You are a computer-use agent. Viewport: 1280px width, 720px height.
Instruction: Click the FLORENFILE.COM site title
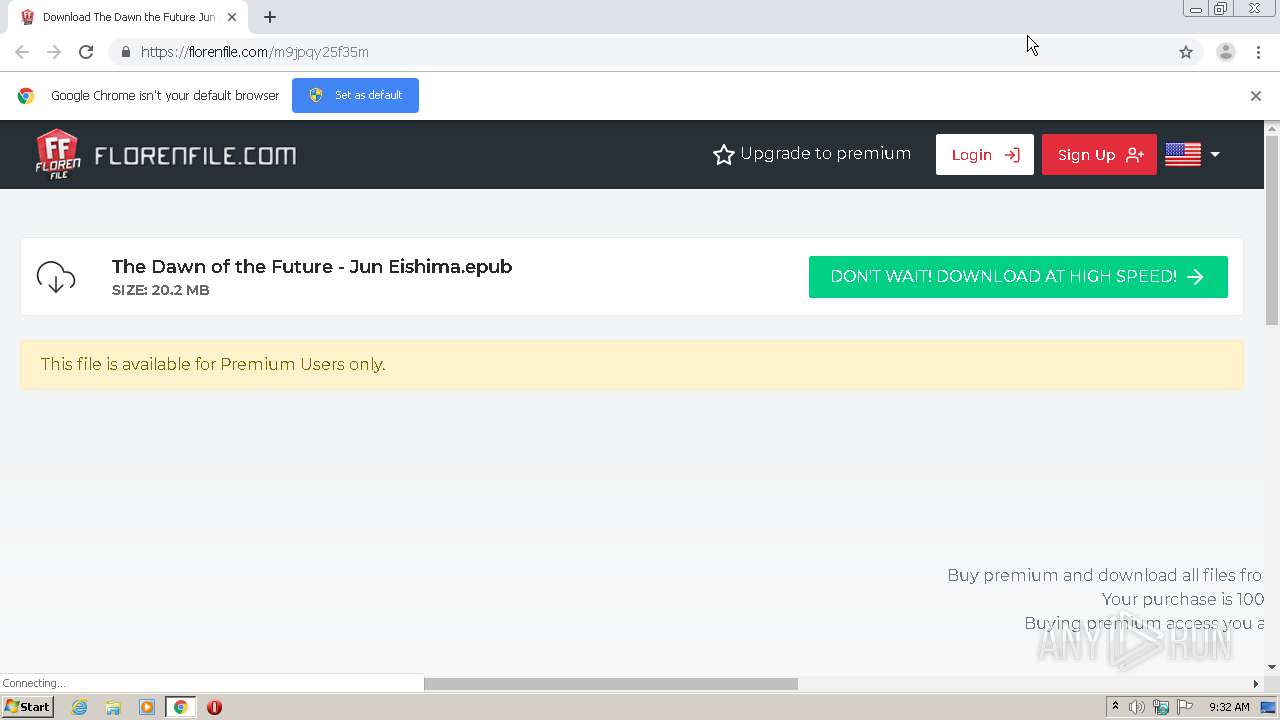coord(195,155)
